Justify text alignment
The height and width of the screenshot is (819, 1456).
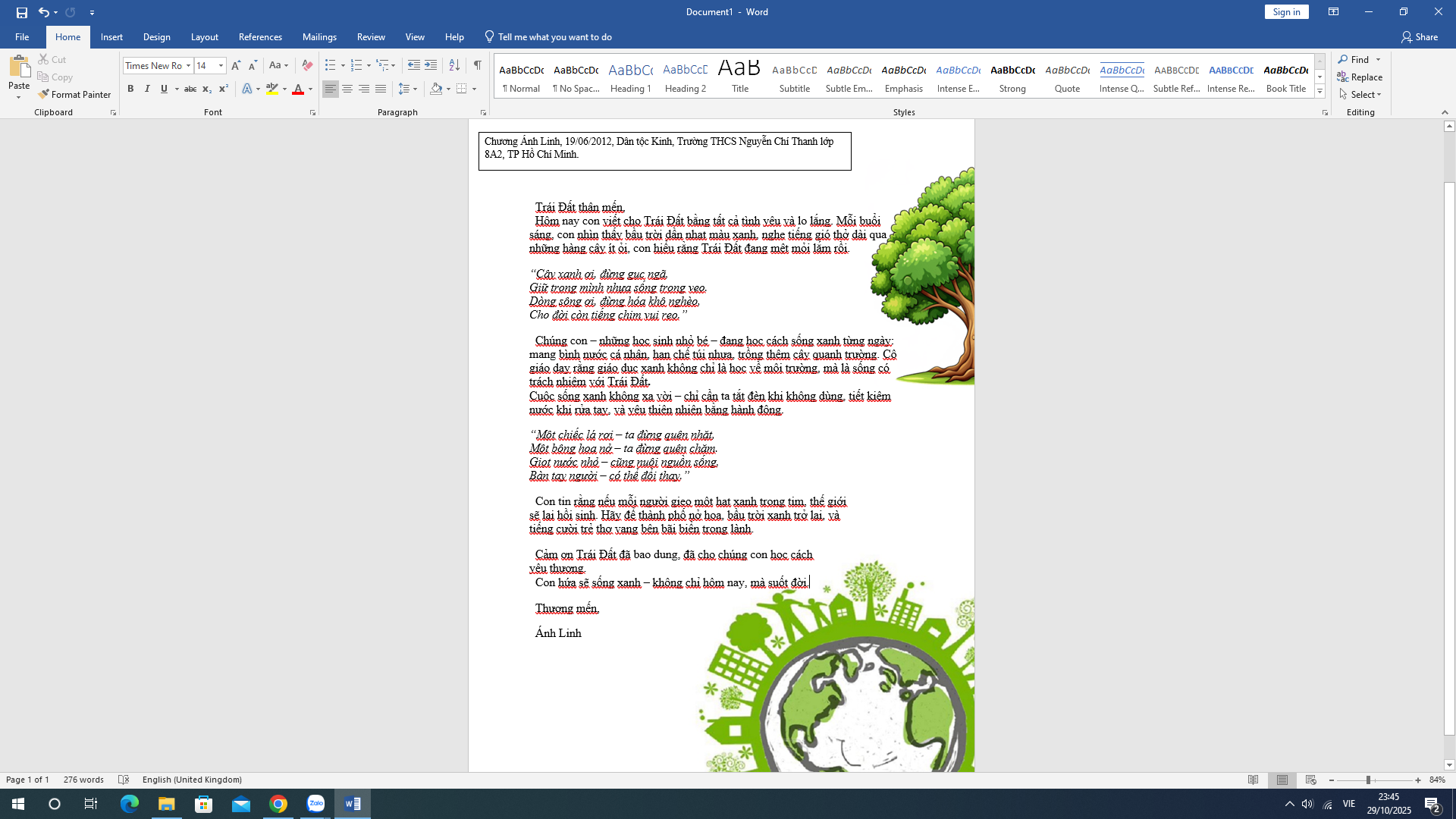(x=381, y=89)
